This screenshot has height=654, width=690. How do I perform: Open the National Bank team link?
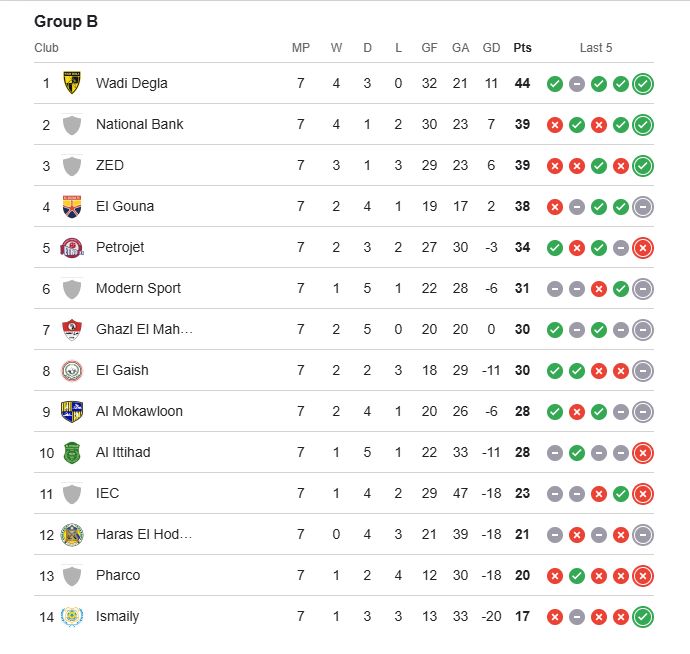[139, 124]
